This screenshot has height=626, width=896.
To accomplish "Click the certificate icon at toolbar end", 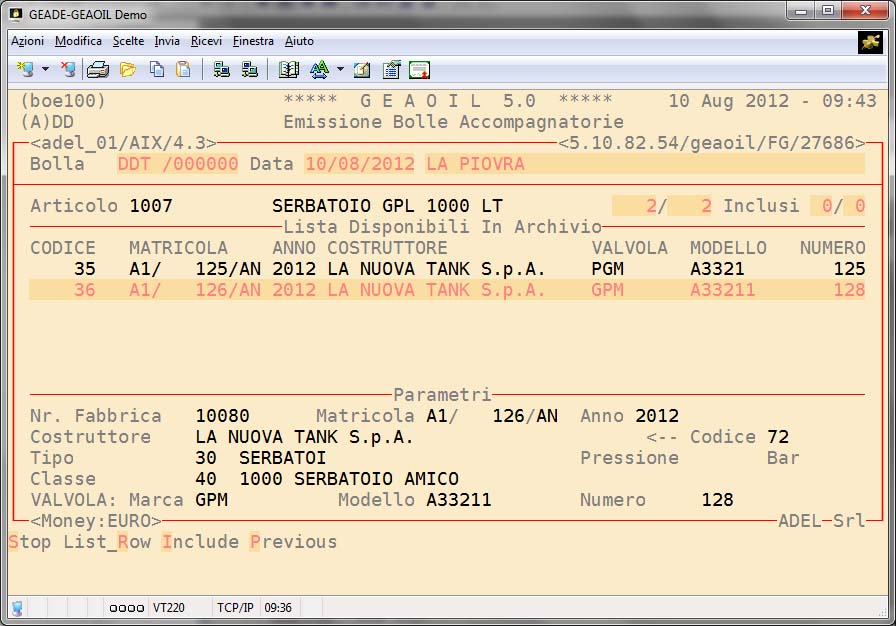I will coord(419,70).
